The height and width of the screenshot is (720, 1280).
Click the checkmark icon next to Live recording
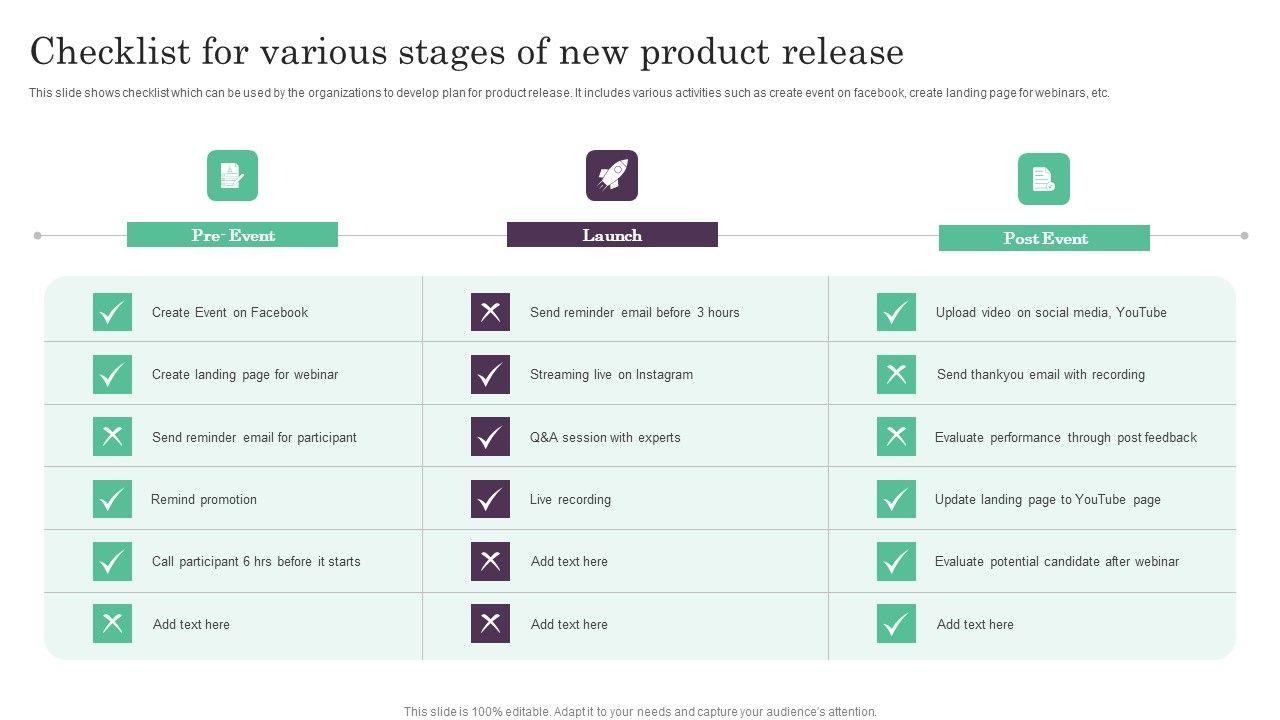(490, 499)
